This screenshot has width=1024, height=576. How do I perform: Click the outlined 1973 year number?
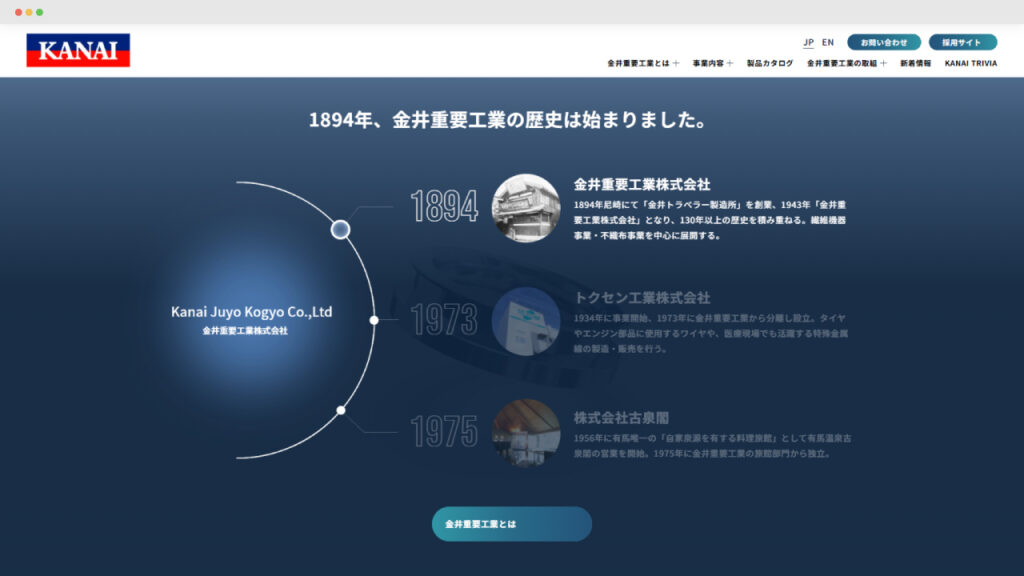coord(444,320)
